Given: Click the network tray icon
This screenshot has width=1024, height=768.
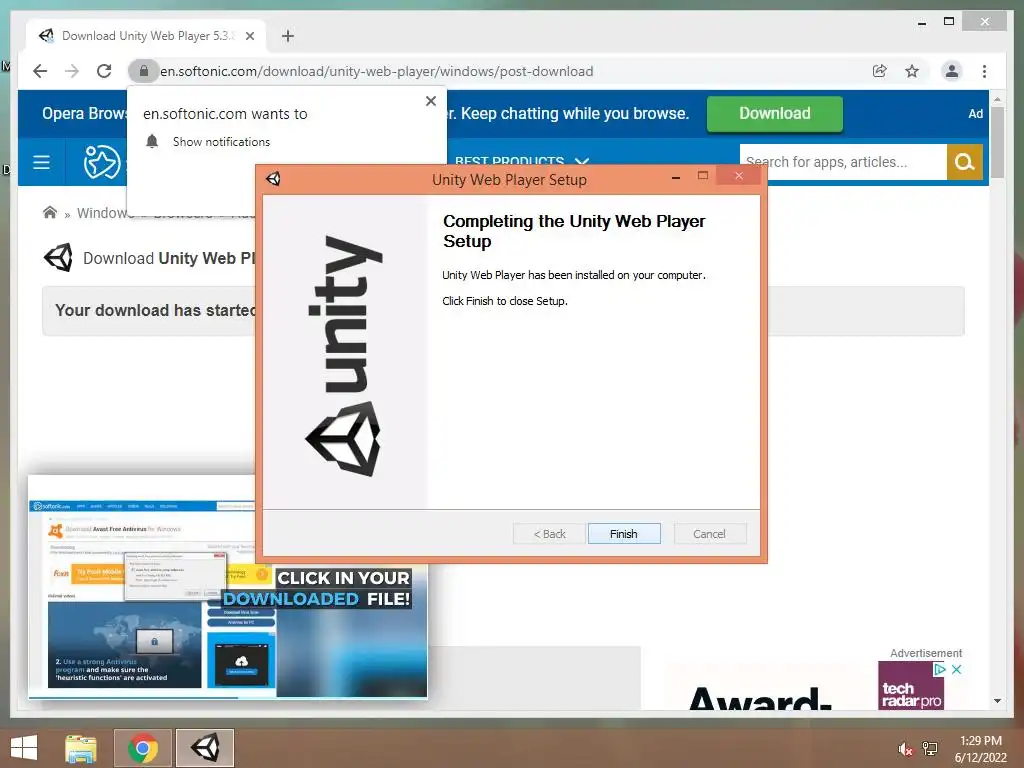Looking at the screenshot, I should (930, 748).
